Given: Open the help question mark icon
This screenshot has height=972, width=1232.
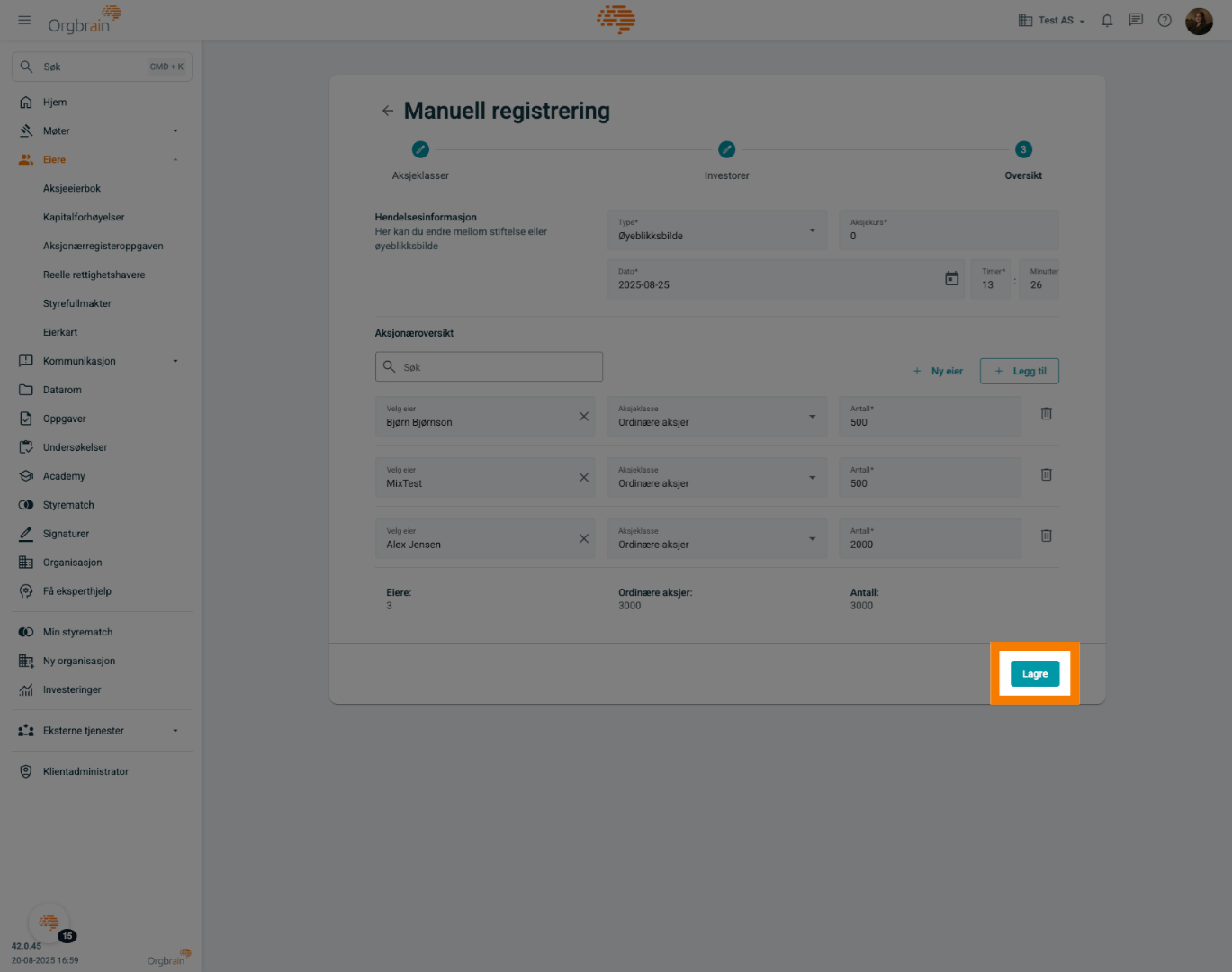Looking at the screenshot, I should [1165, 20].
